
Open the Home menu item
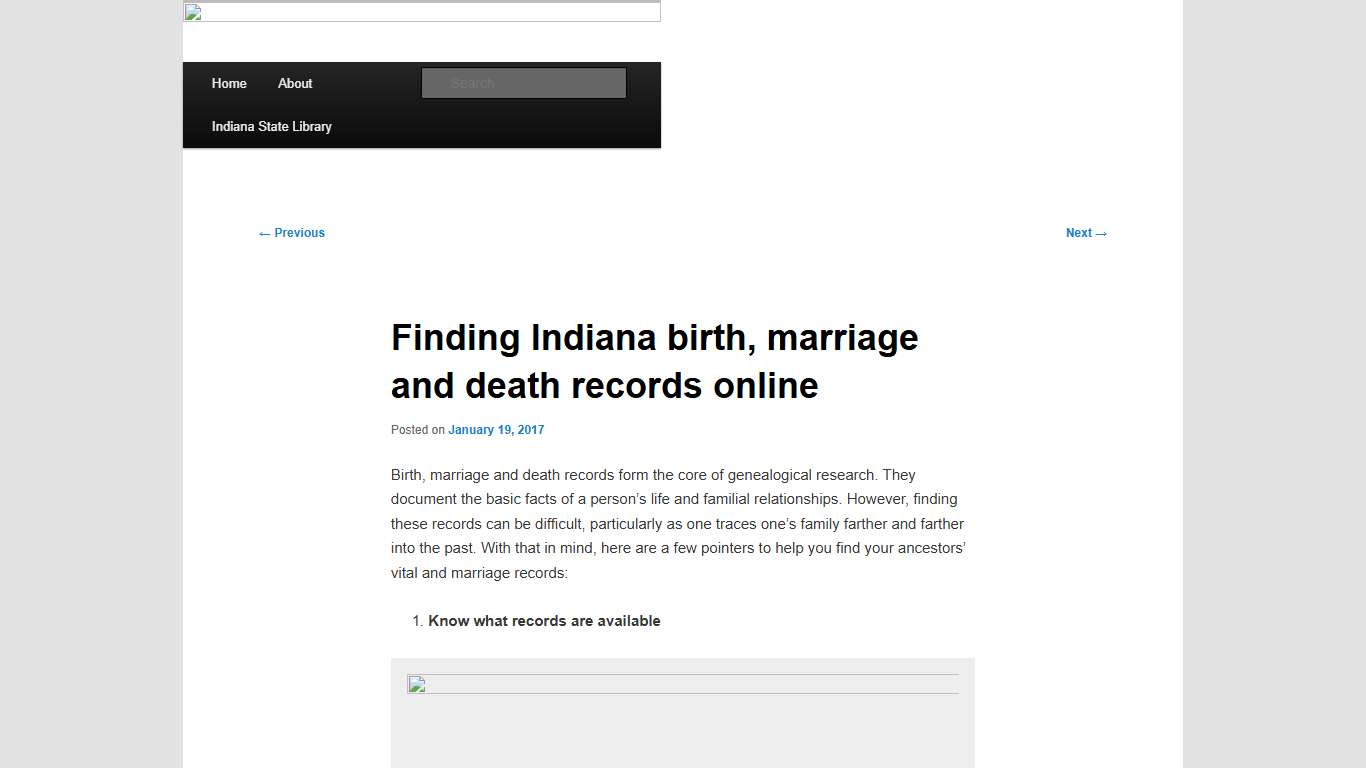click(229, 83)
